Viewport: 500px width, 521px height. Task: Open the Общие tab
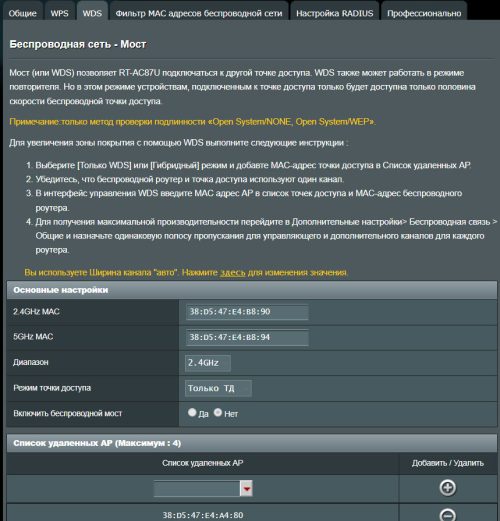22,13
